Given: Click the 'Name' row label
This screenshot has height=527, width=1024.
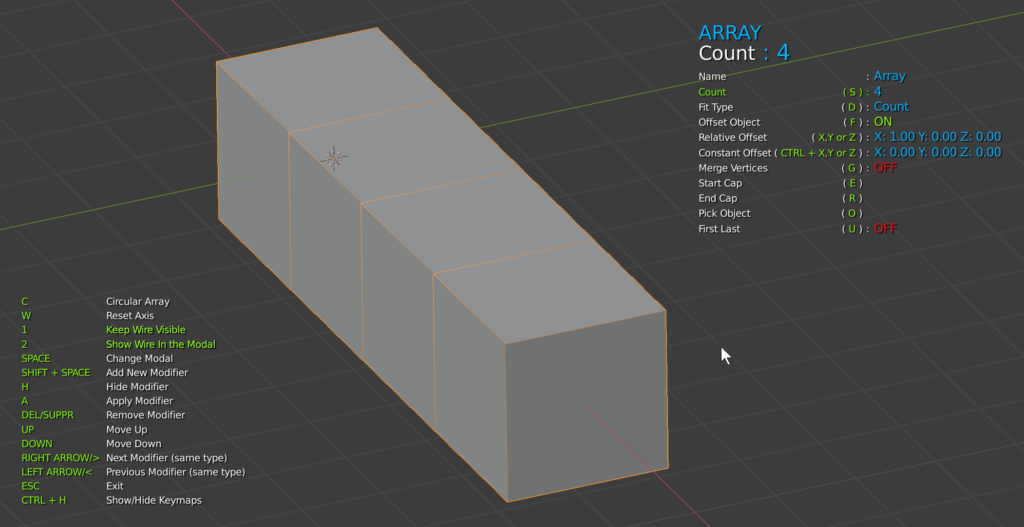Looking at the screenshot, I should pyautogui.click(x=712, y=76).
